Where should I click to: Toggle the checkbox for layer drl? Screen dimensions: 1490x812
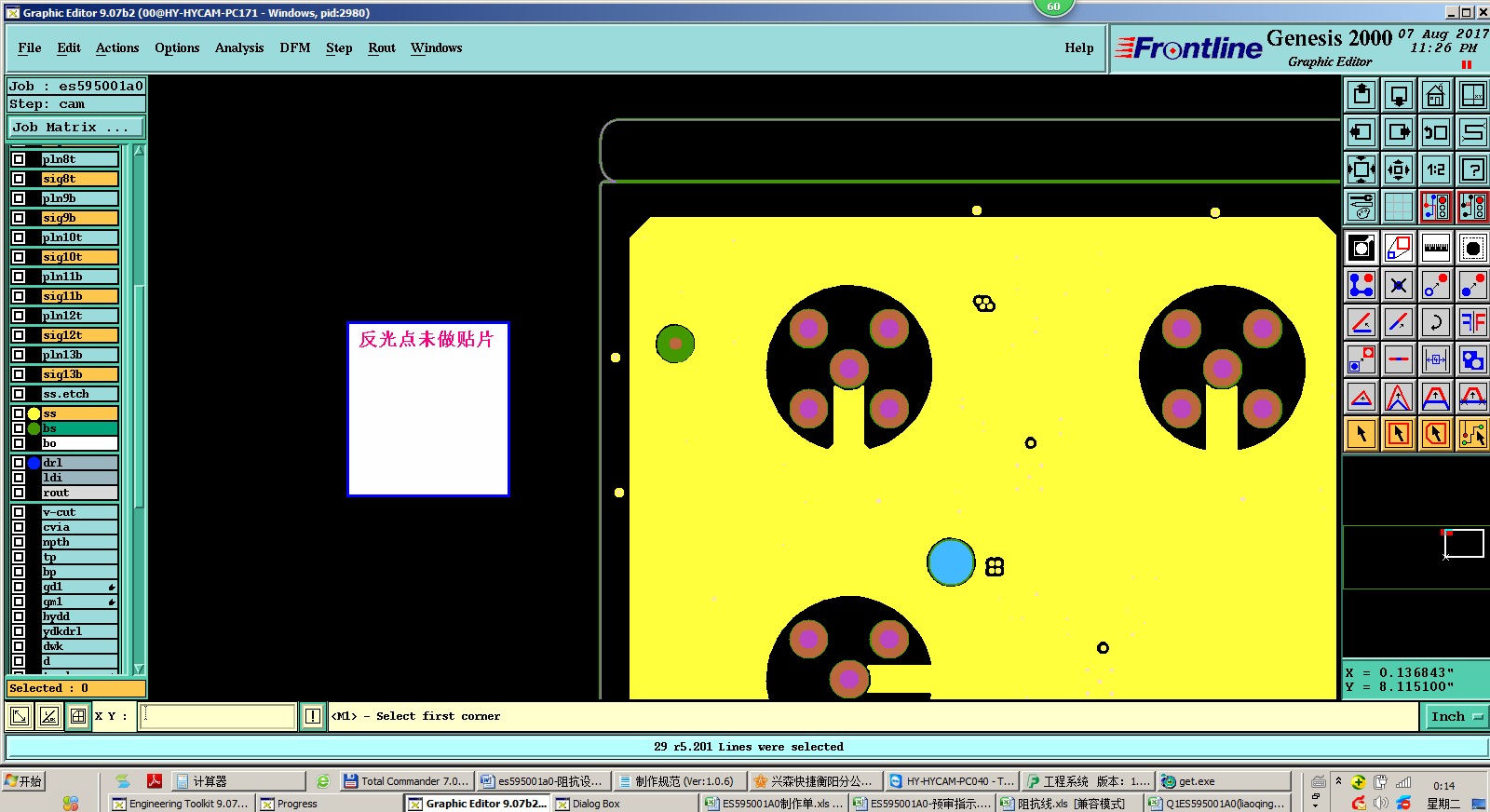(19, 463)
